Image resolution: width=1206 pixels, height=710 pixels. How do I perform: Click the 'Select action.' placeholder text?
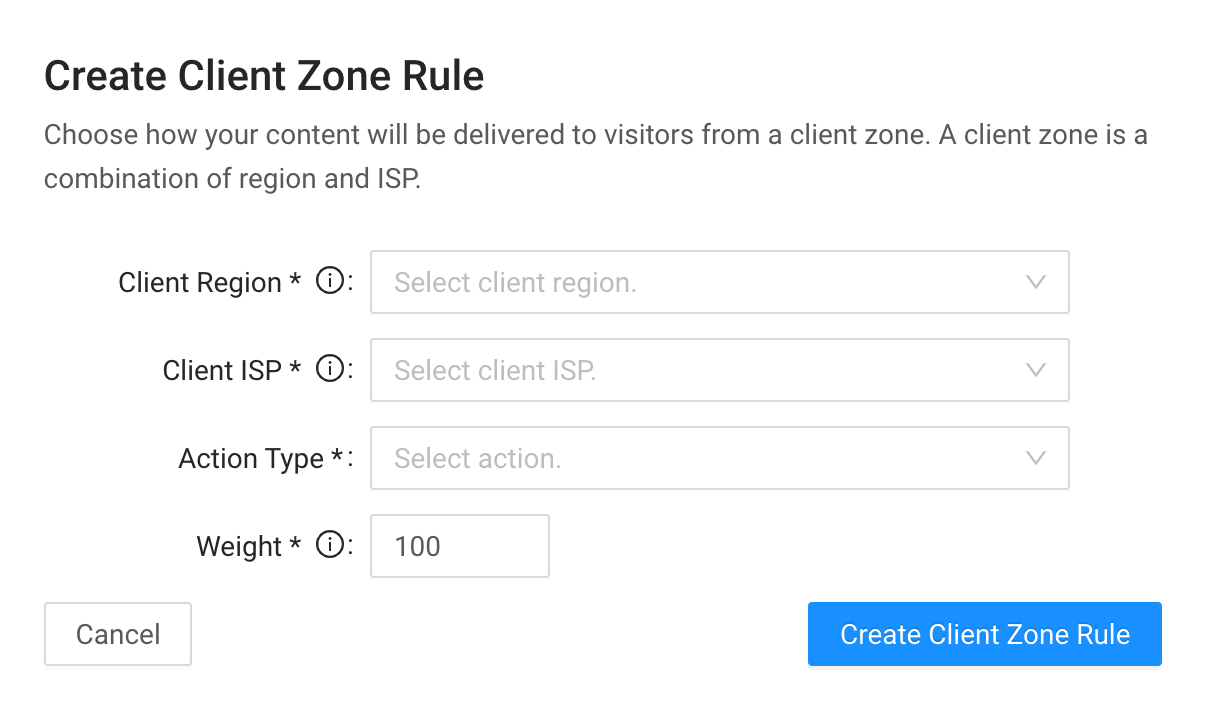[478, 459]
